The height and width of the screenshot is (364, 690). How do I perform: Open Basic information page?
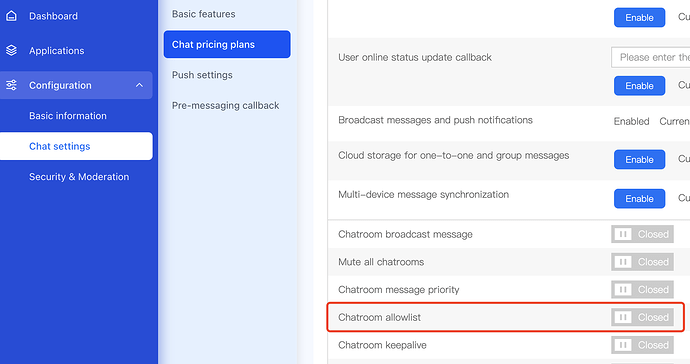pos(68,116)
